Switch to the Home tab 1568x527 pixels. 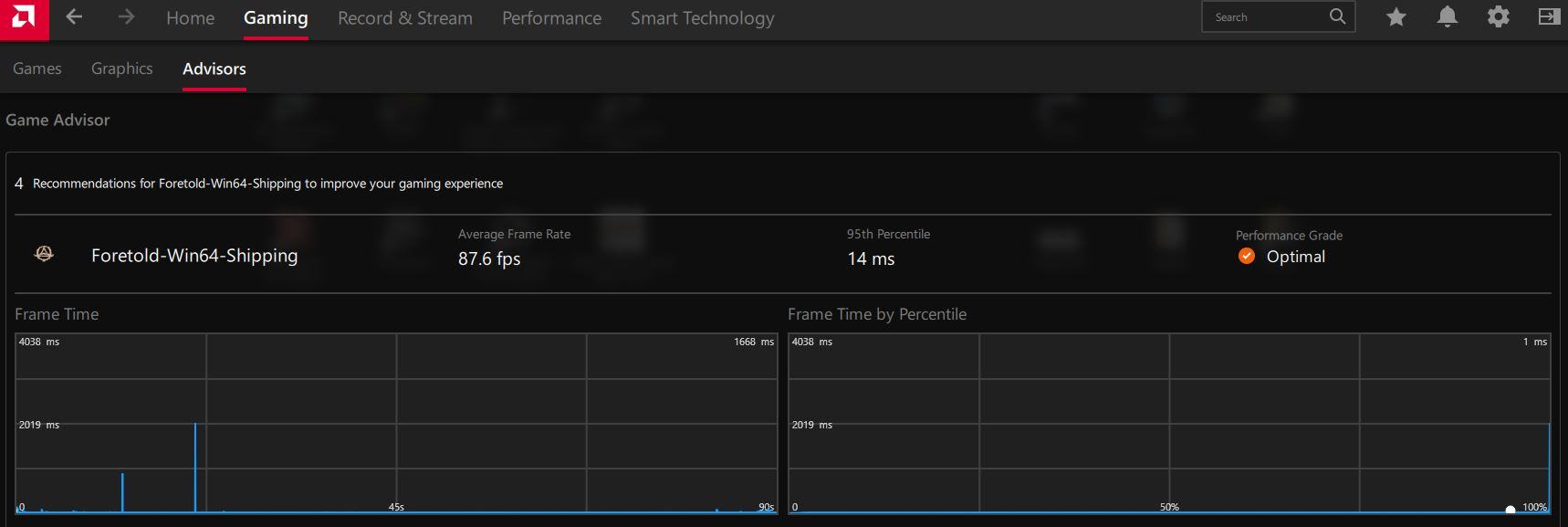(190, 18)
